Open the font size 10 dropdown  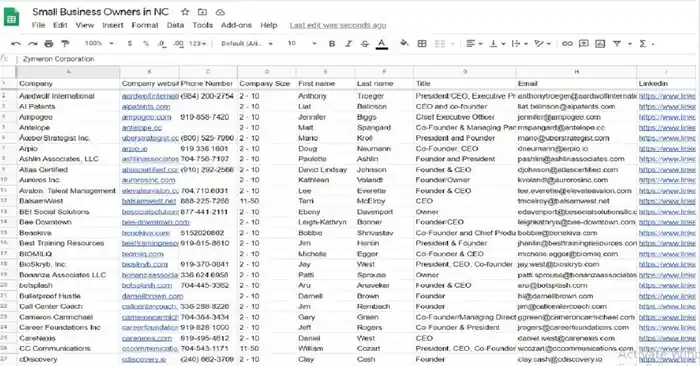302,44
